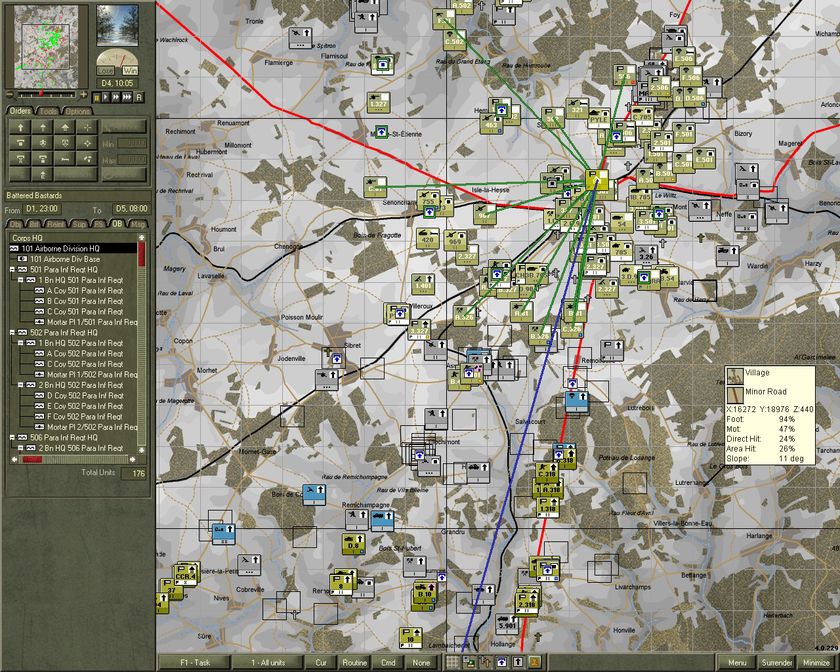Toggle the Win indicator on the morale gauge
The height and width of the screenshot is (672, 840).
(130, 70)
